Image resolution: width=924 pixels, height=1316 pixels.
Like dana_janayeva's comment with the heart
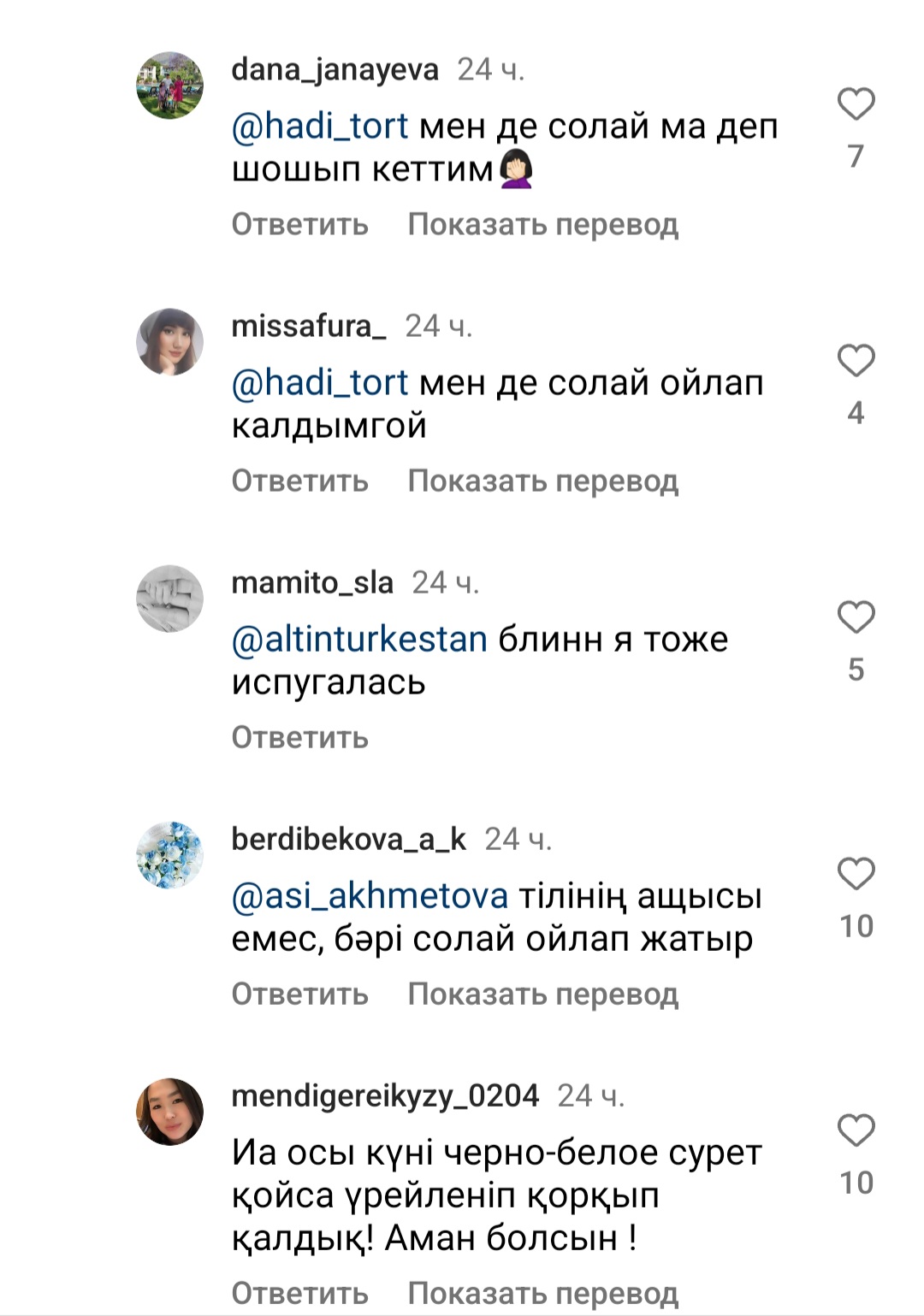[x=856, y=104]
